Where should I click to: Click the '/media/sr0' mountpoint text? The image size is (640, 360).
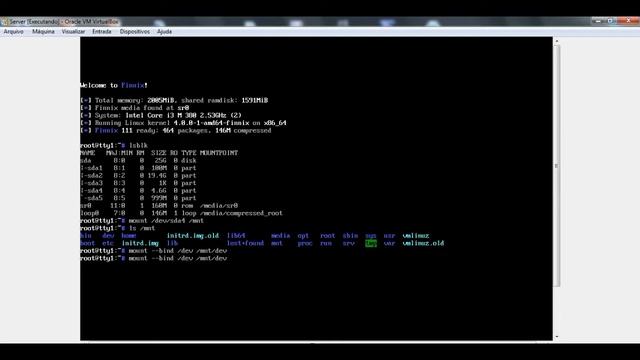tap(219, 206)
